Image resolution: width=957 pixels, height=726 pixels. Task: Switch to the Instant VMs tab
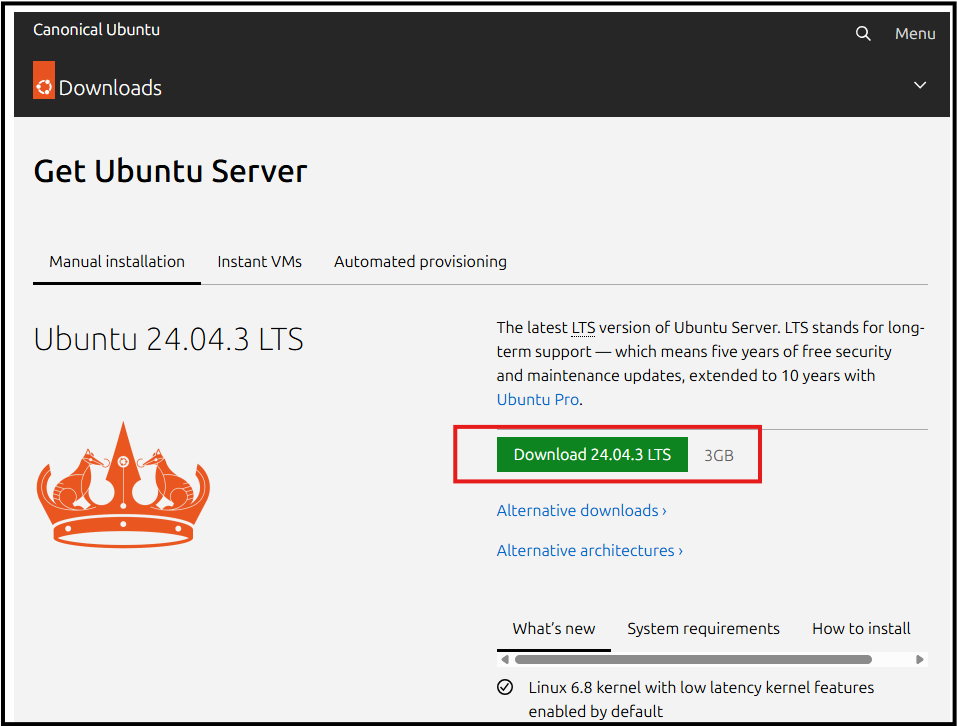259,262
